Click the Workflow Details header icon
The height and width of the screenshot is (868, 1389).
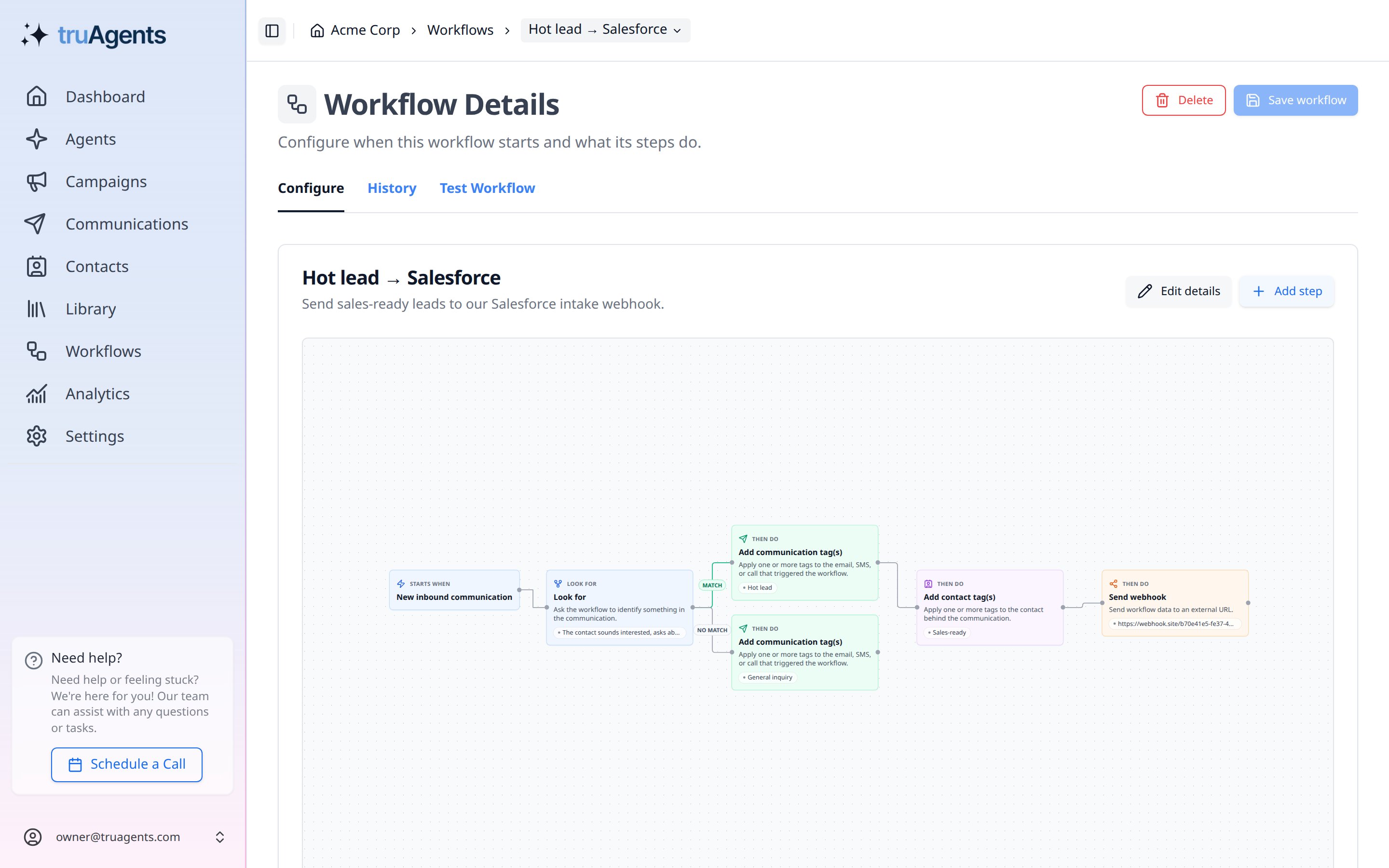pyautogui.click(x=297, y=105)
